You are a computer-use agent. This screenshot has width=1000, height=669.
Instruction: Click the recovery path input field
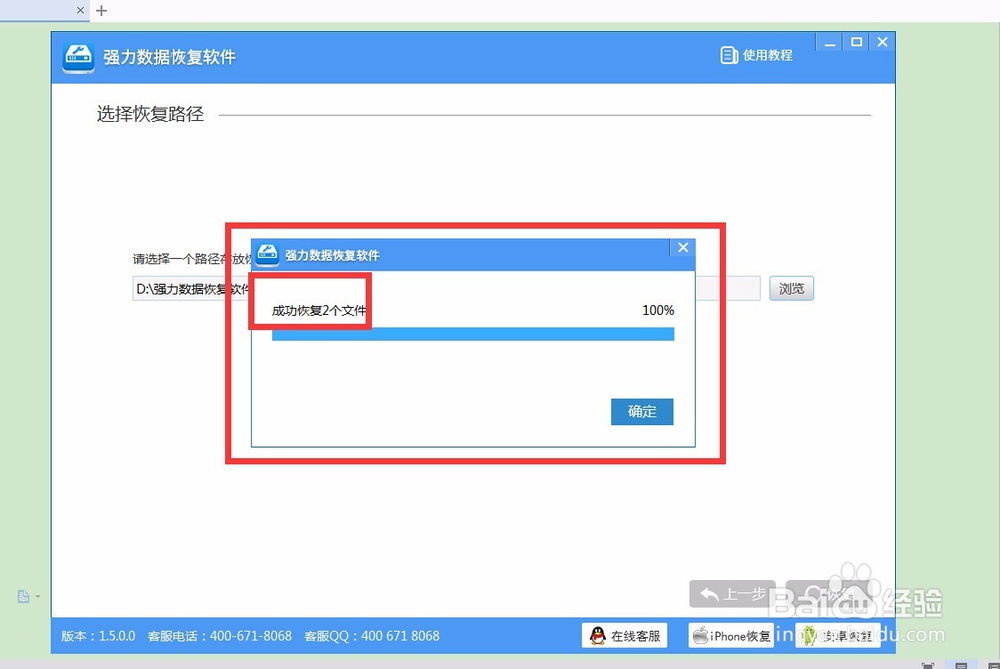tap(446, 289)
